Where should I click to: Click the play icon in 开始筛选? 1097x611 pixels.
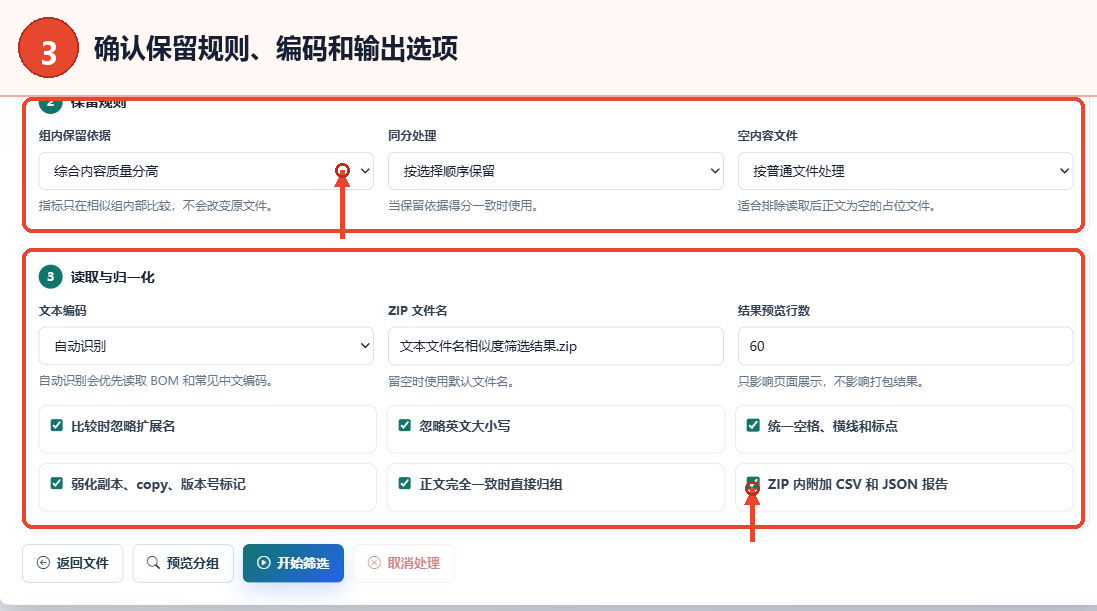tap(264, 563)
